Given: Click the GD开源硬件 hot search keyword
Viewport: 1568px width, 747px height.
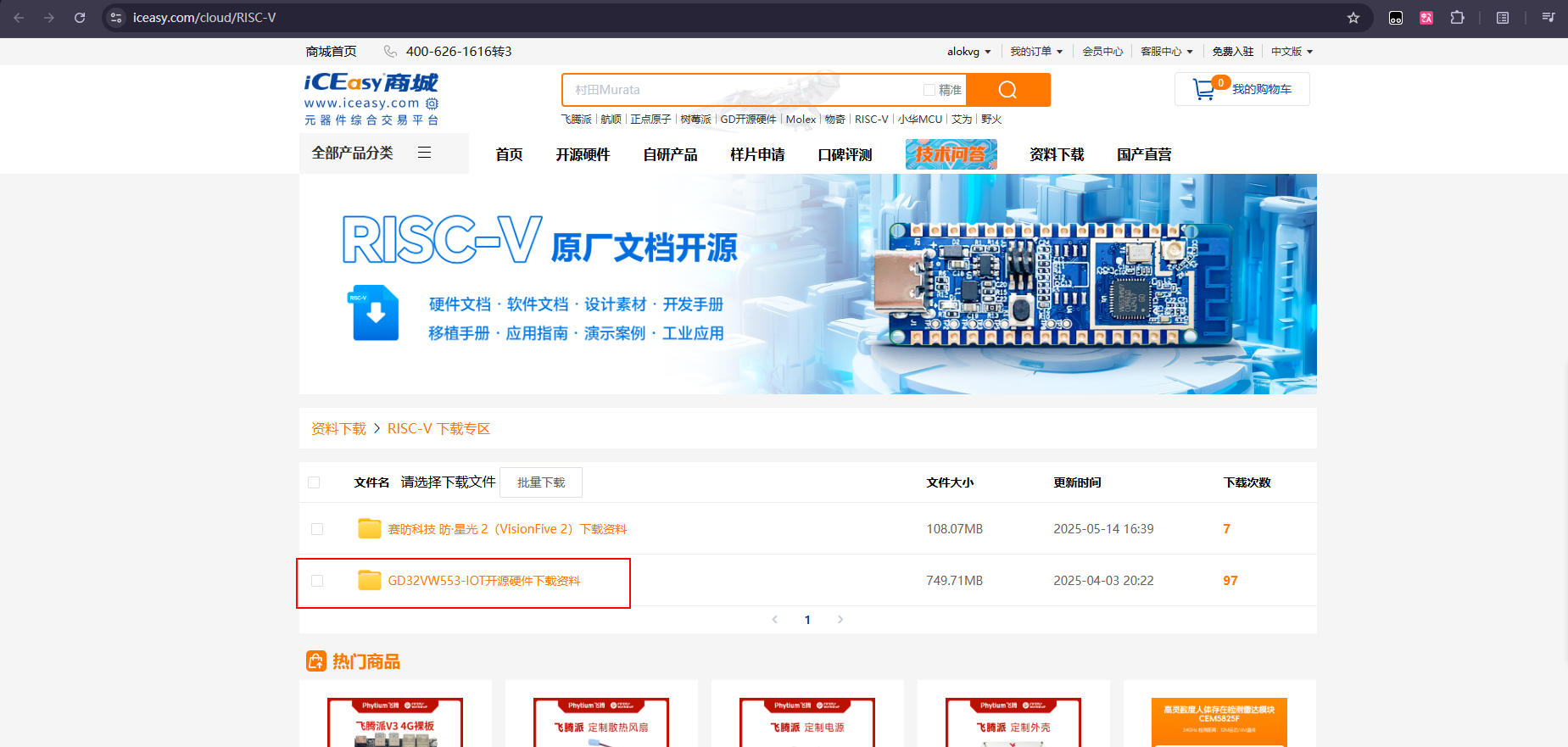Looking at the screenshot, I should 748,120.
